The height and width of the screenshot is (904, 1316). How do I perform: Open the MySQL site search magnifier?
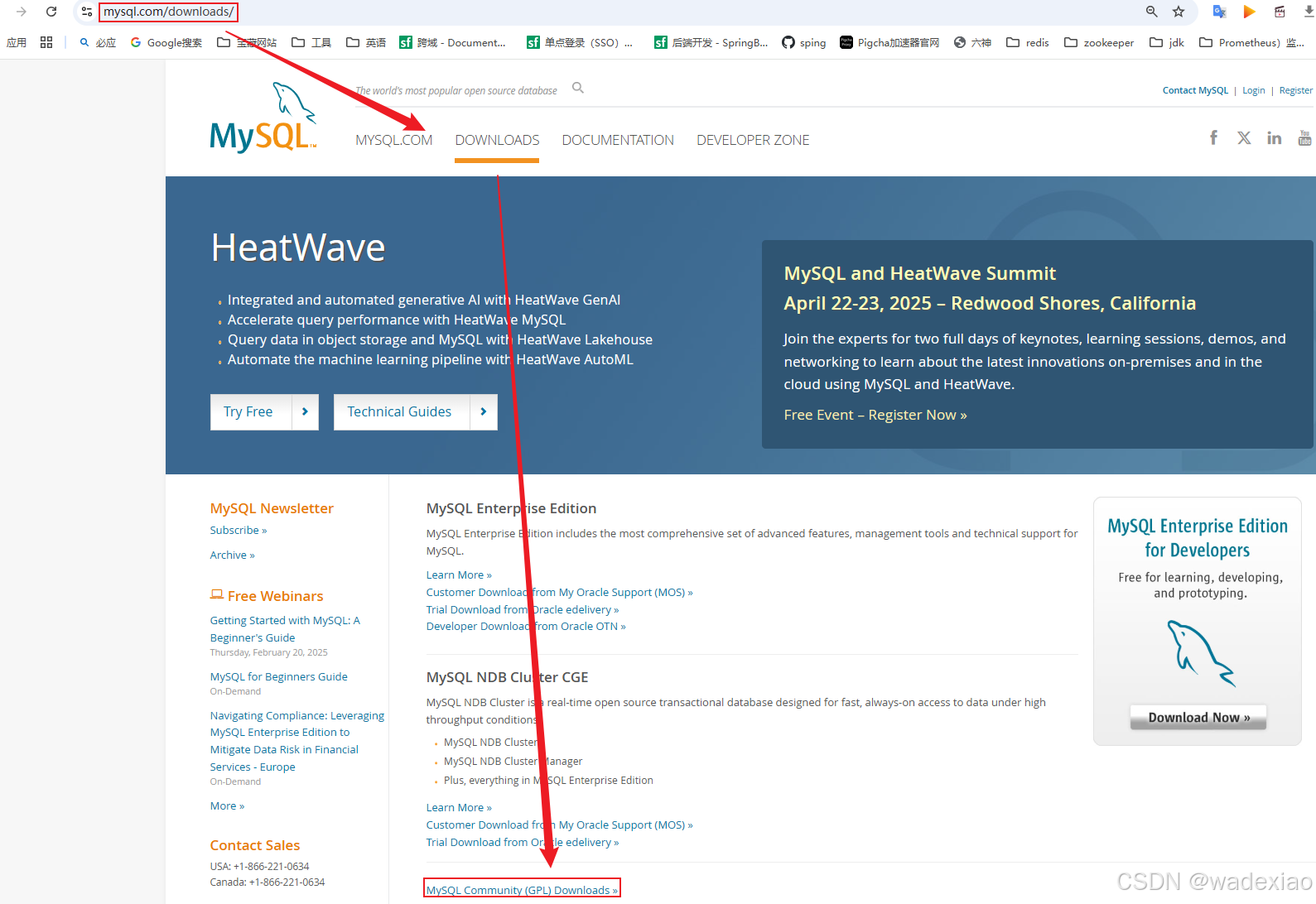(x=578, y=88)
